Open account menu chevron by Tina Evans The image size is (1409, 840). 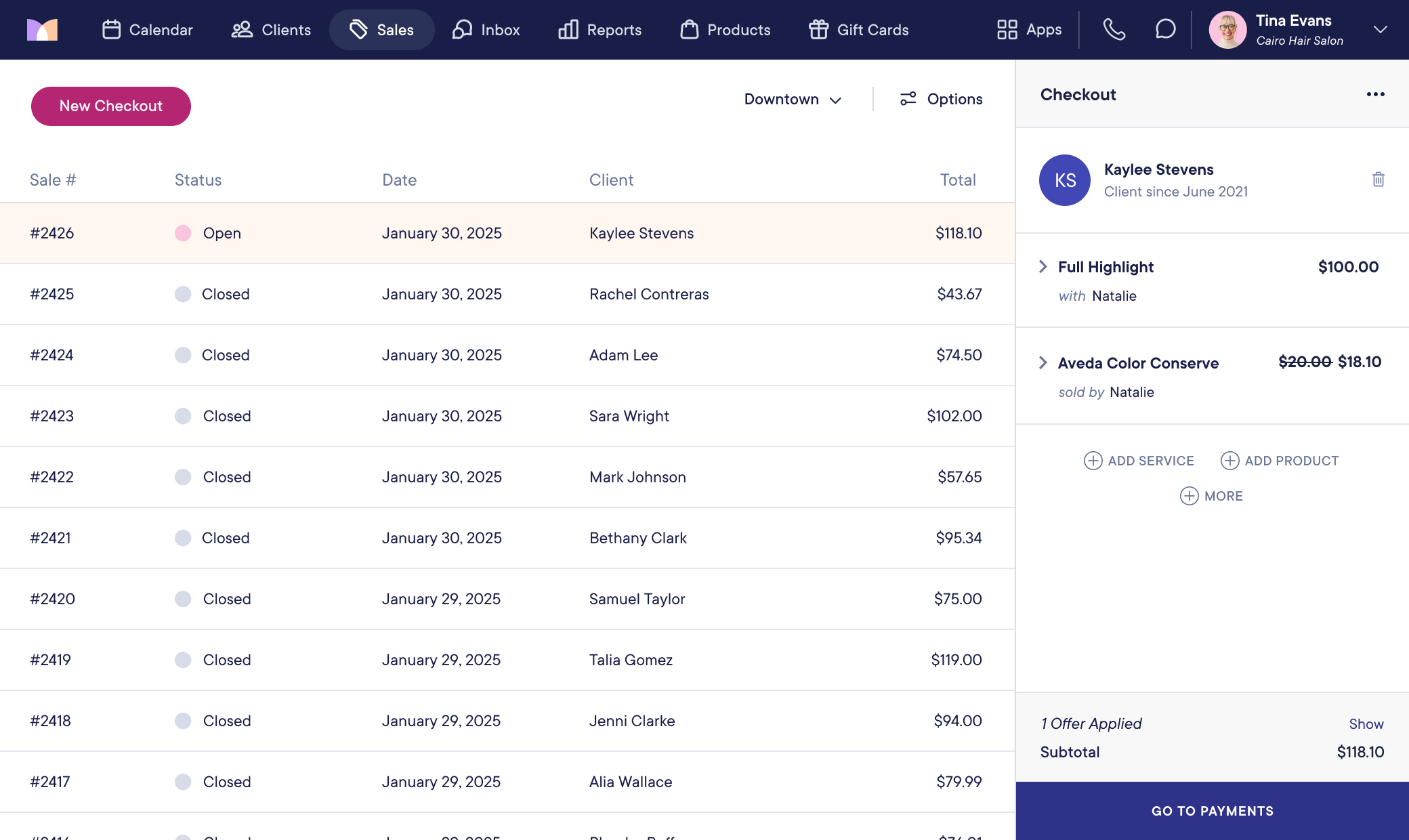click(x=1380, y=30)
